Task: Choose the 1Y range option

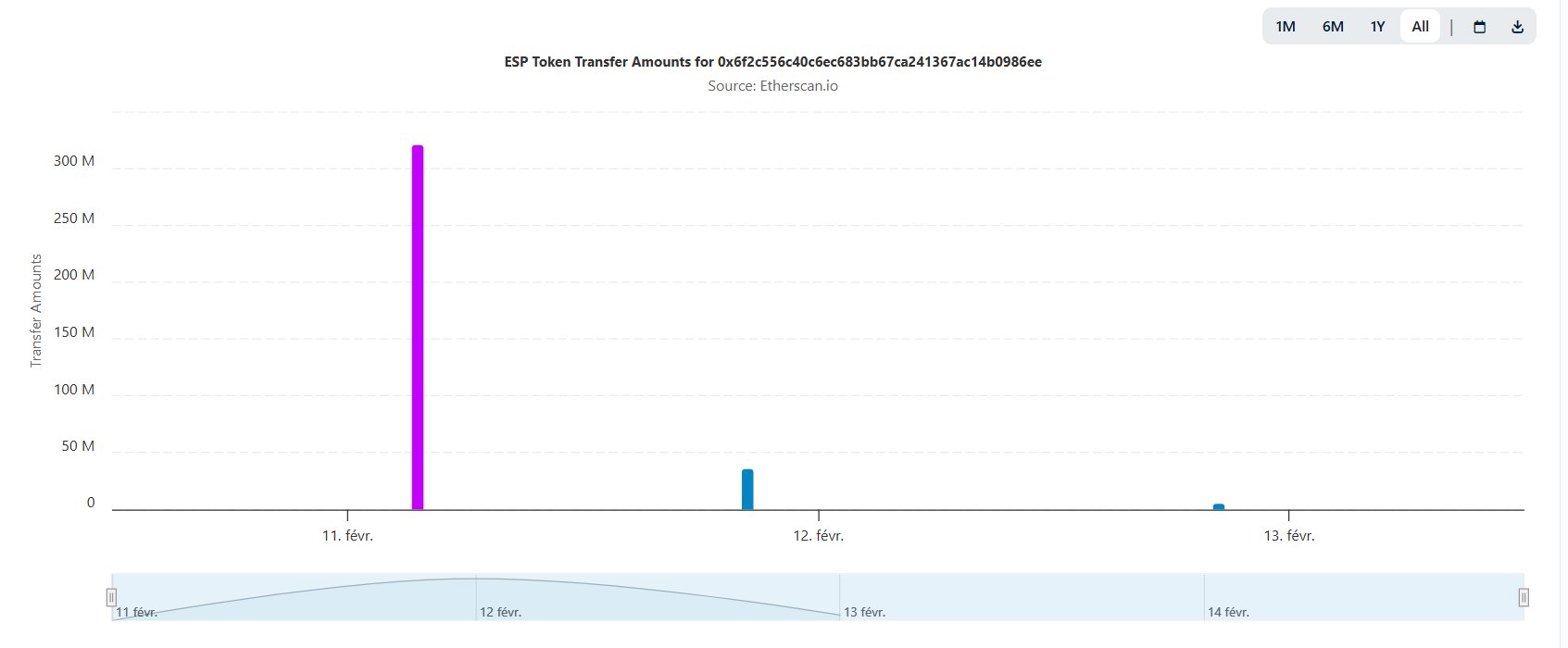Action: 1377,27
